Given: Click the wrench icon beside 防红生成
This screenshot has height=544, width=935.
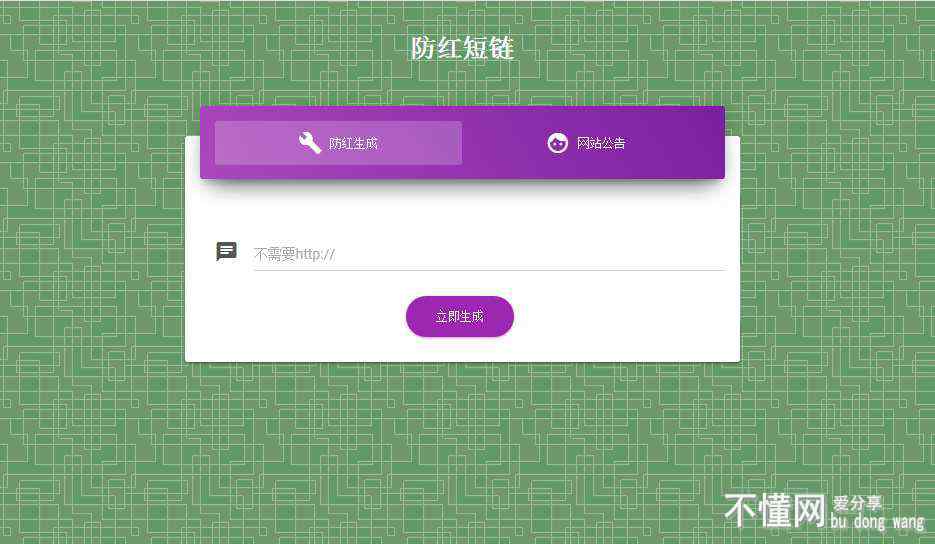Looking at the screenshot, I should click(310, 143).
